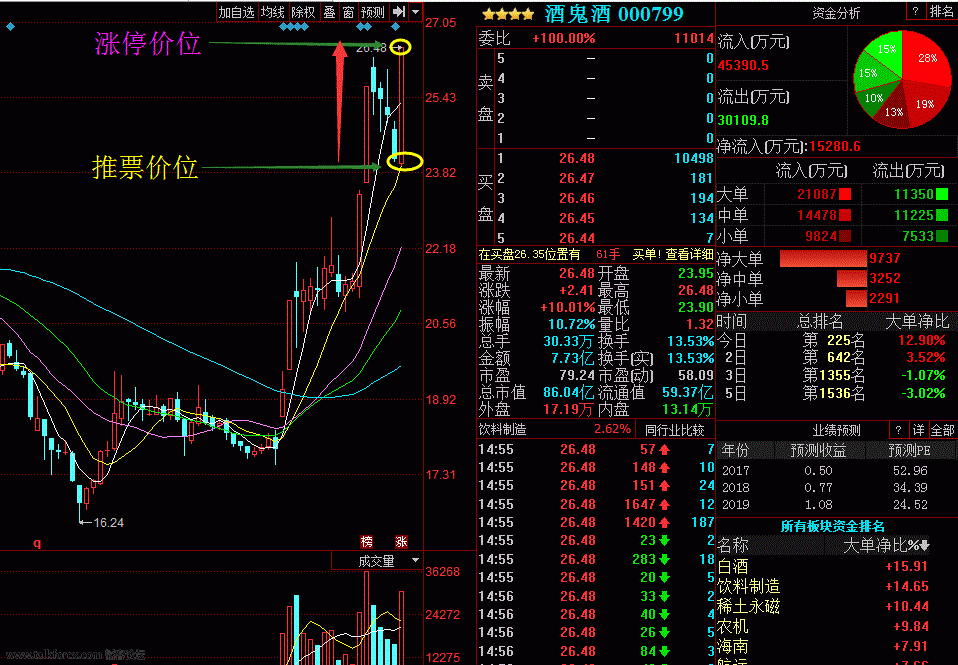
Task: Click the 预测收益 column header
Action: coord(818,451)
